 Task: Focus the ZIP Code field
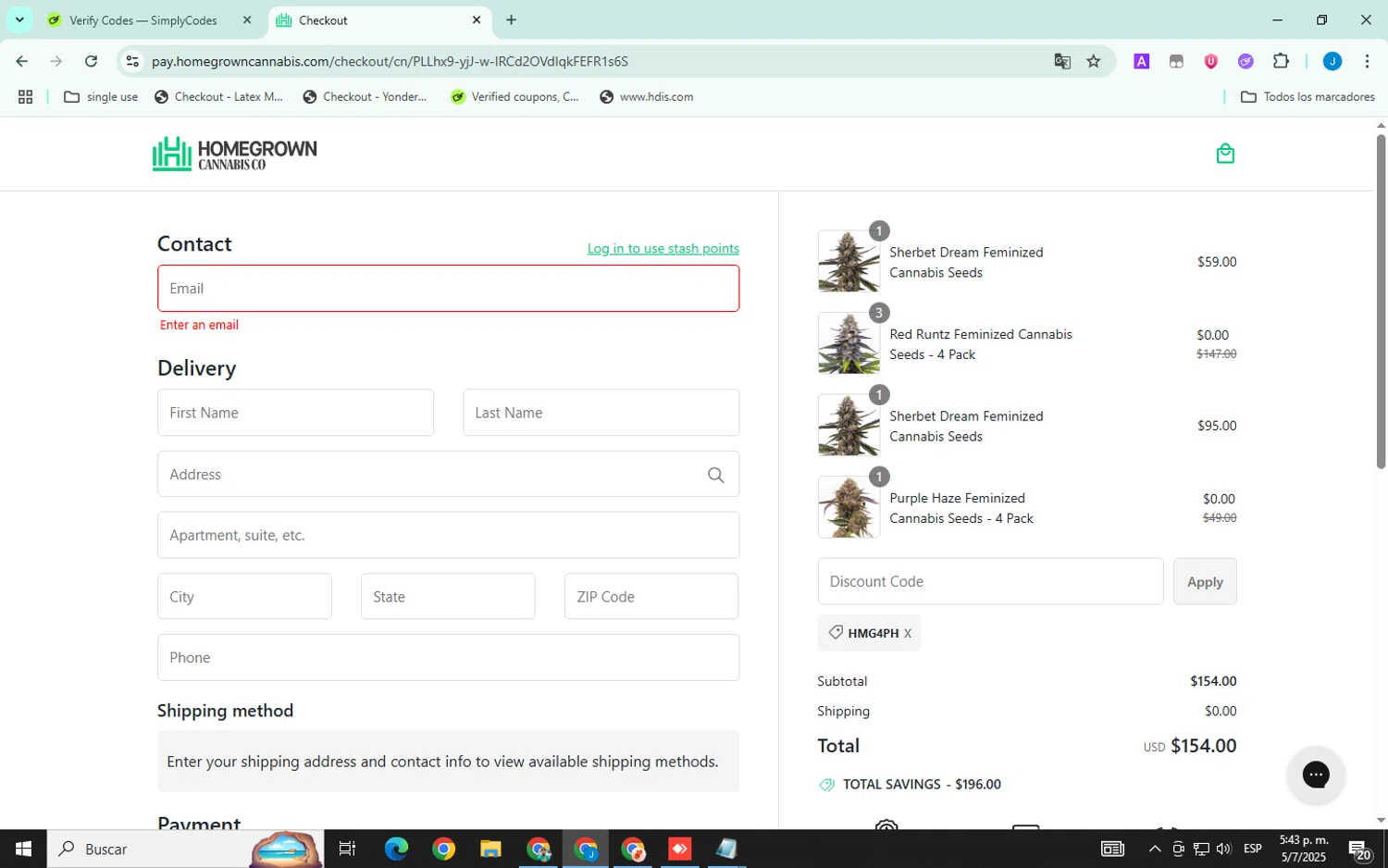click(651, 597)
